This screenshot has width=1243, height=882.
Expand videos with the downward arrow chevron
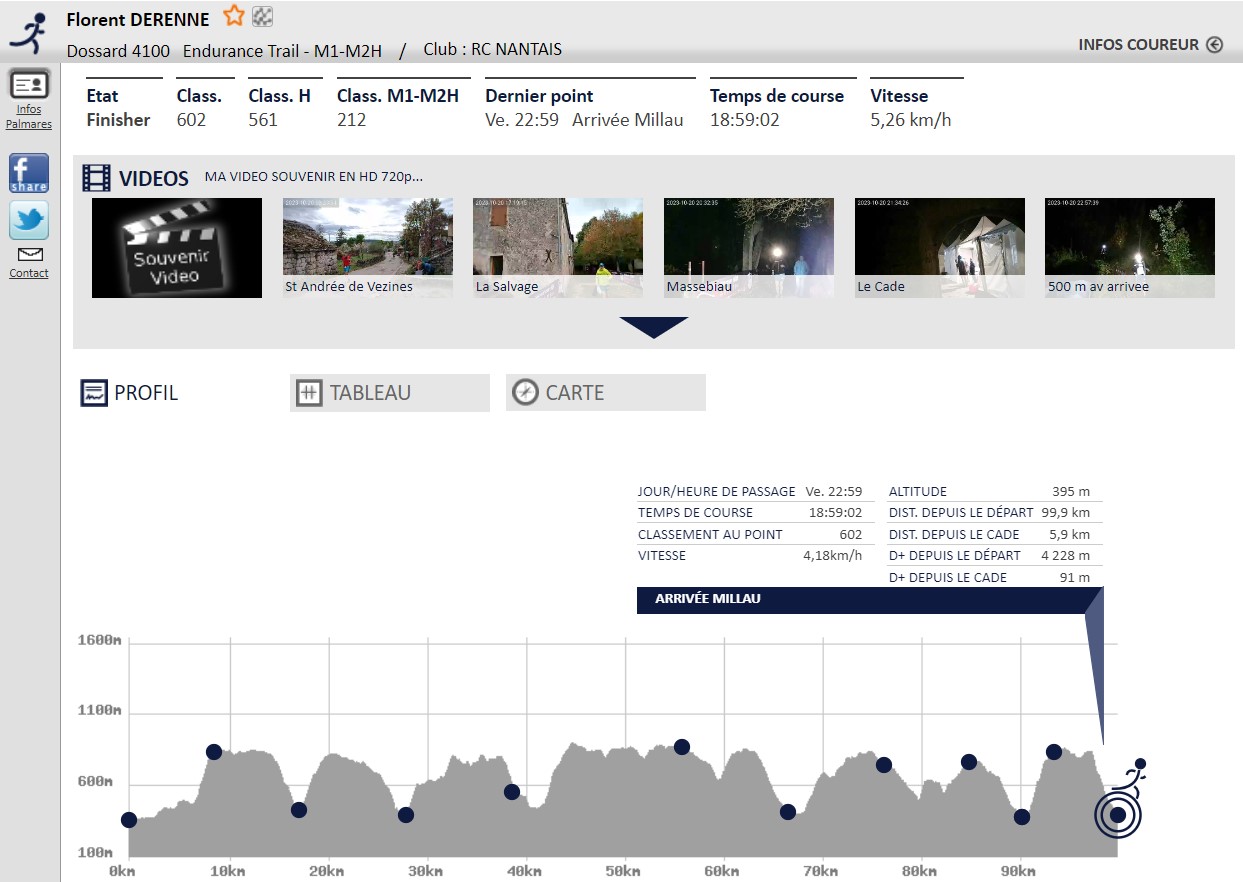655,327
